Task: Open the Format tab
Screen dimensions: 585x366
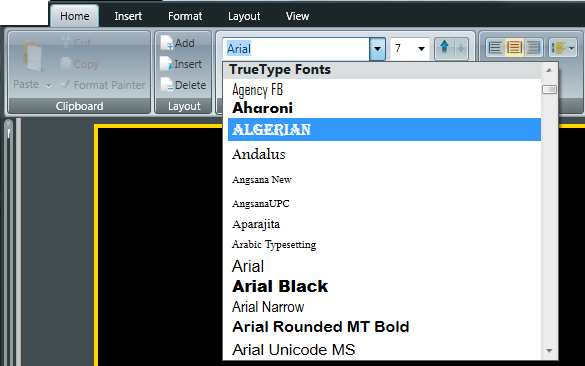Action: 185,16
